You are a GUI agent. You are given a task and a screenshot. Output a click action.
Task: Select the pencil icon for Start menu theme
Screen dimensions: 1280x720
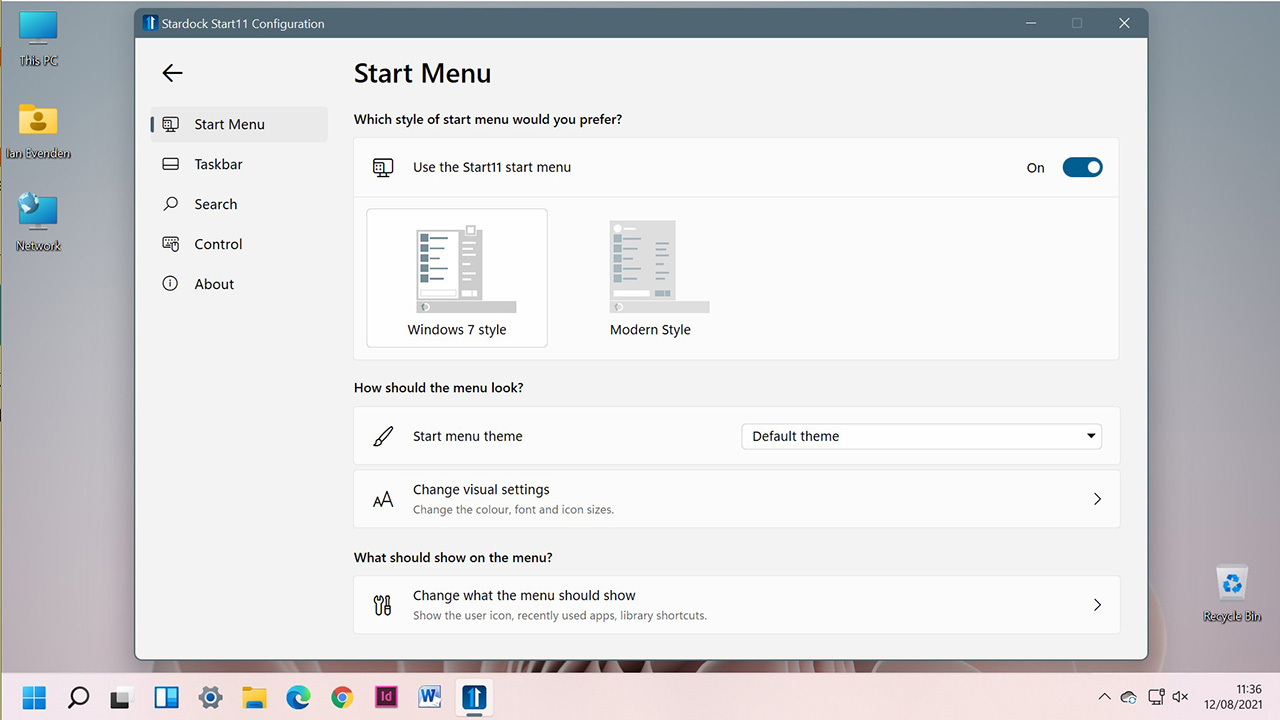(384, 436)
